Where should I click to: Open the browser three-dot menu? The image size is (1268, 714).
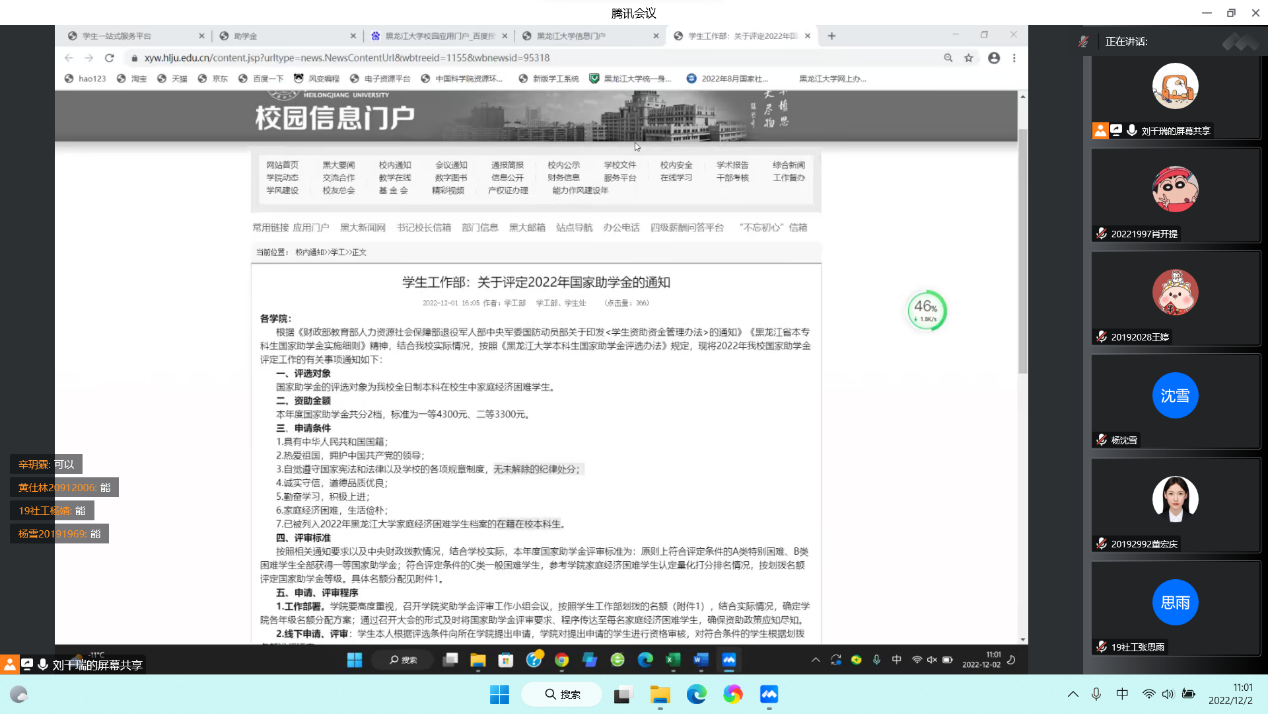(1014, 58)
